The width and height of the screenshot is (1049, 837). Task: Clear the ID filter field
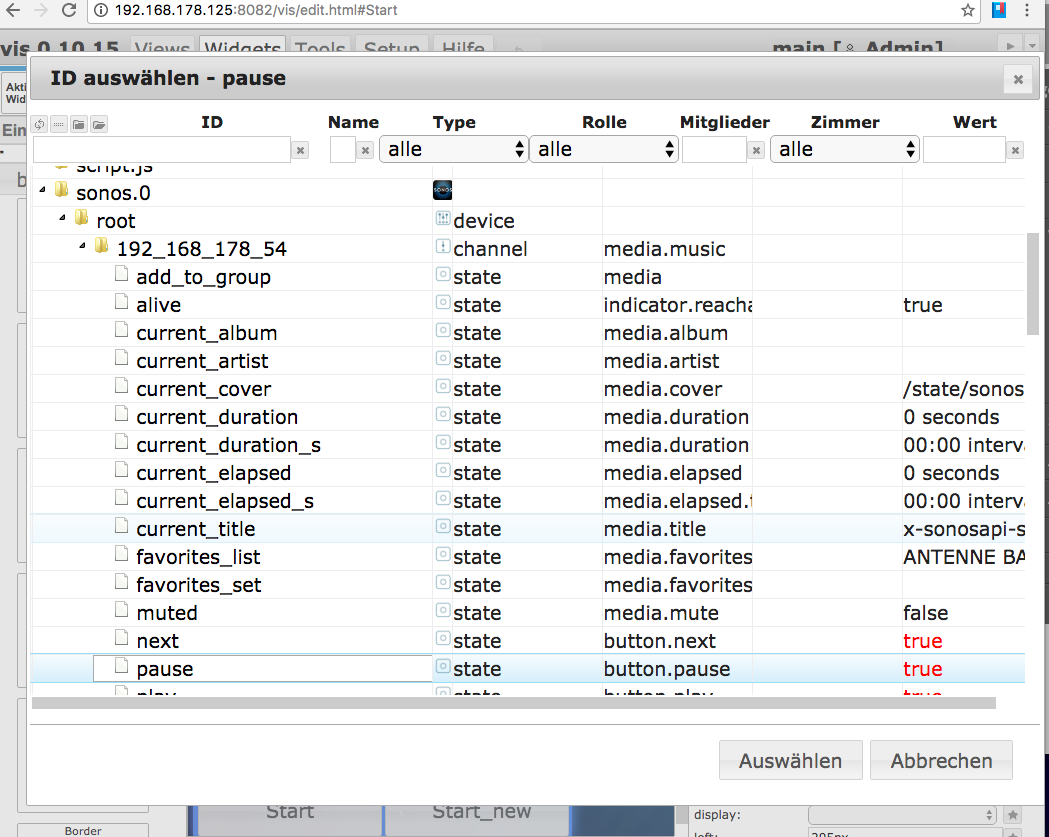pos(300,151)
